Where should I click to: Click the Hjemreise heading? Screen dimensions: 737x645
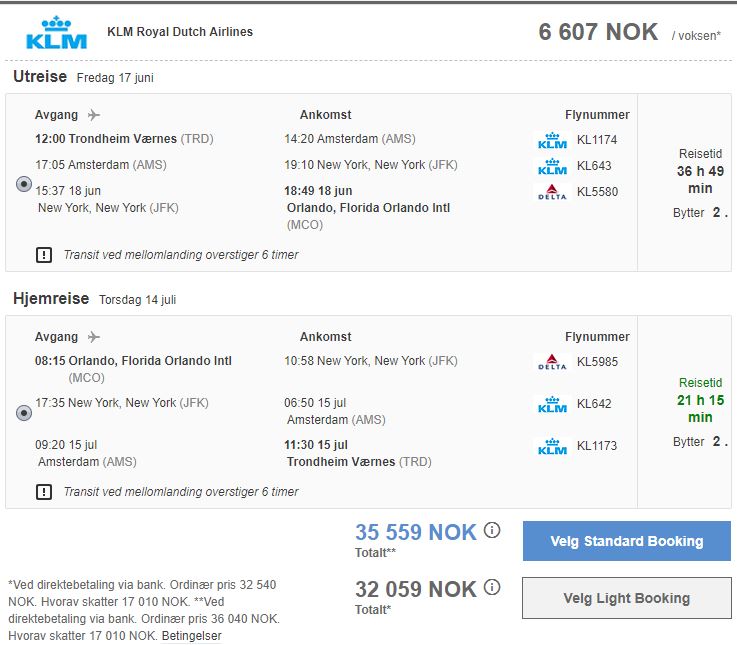pyautogui.click(x=51, y=299)
